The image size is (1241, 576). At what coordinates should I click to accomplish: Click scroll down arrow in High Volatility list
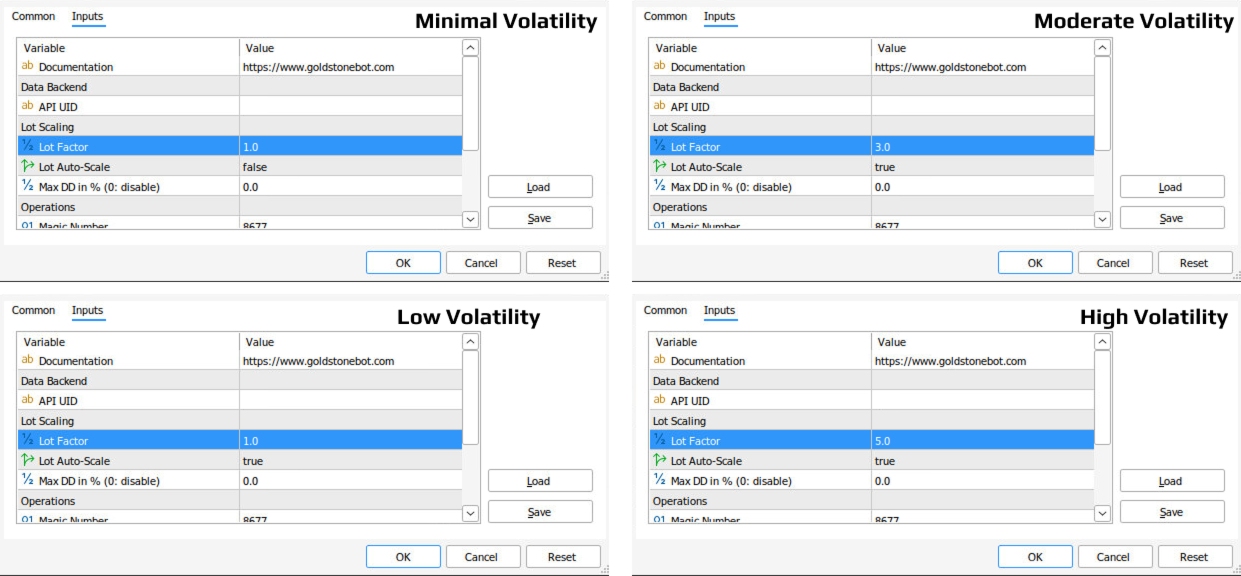tap(1102, 513)
